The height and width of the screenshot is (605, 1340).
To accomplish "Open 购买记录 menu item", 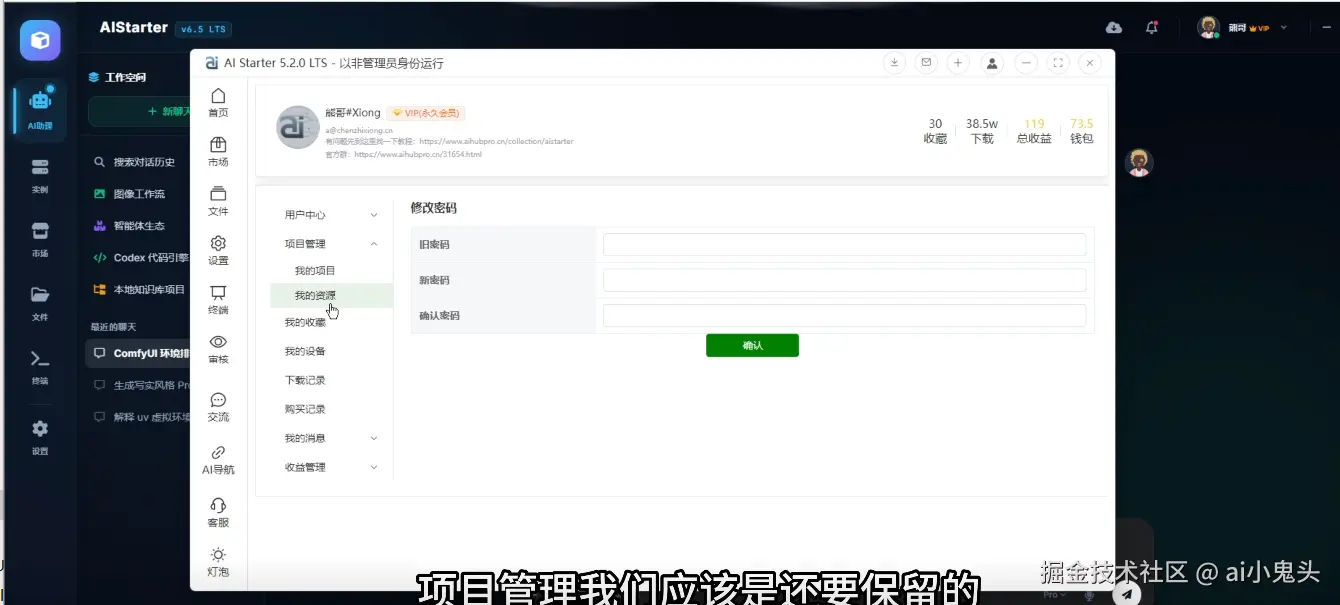I will coord(305,409).
